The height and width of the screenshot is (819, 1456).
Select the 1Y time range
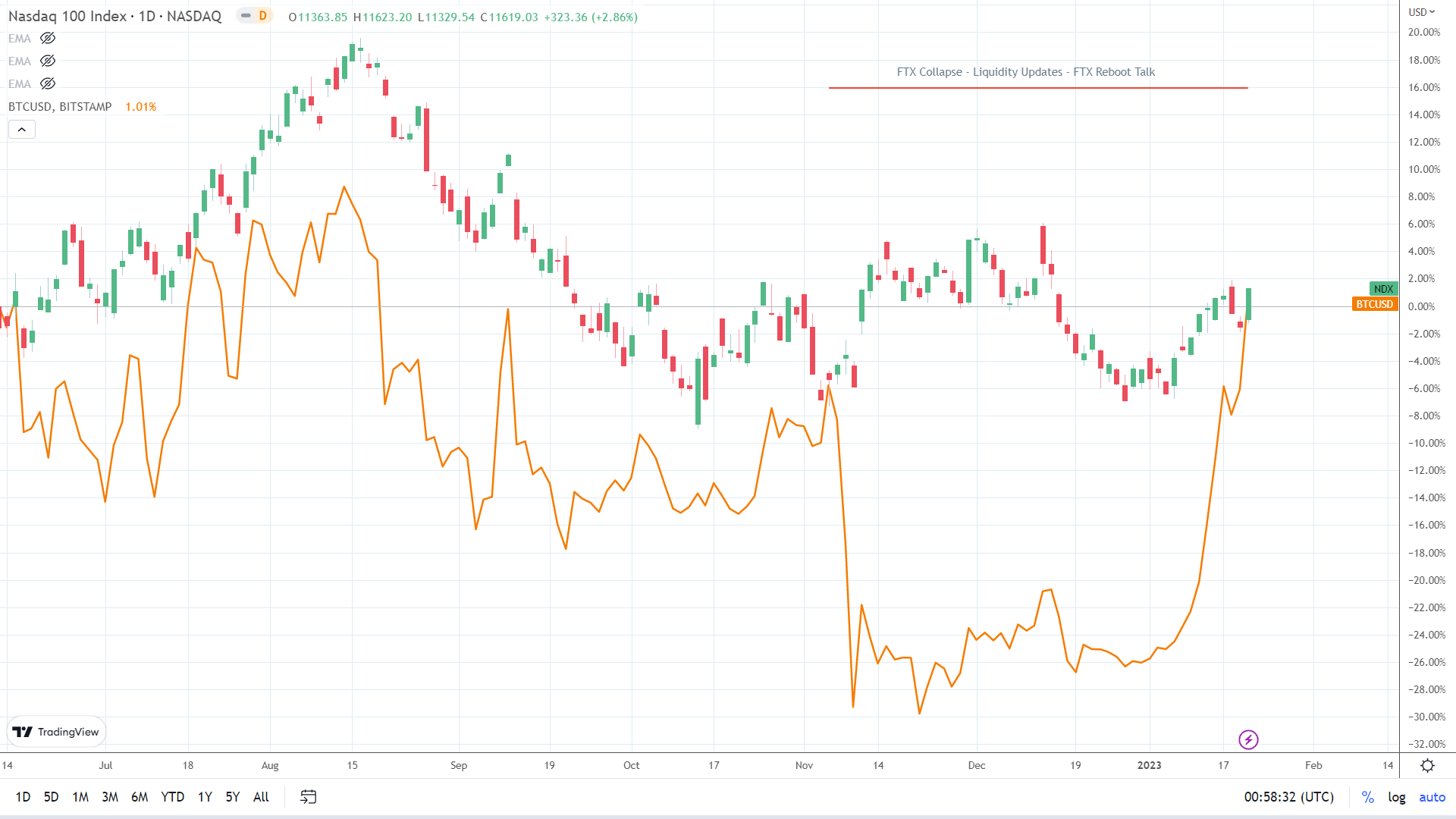click(x=205, y=797)
